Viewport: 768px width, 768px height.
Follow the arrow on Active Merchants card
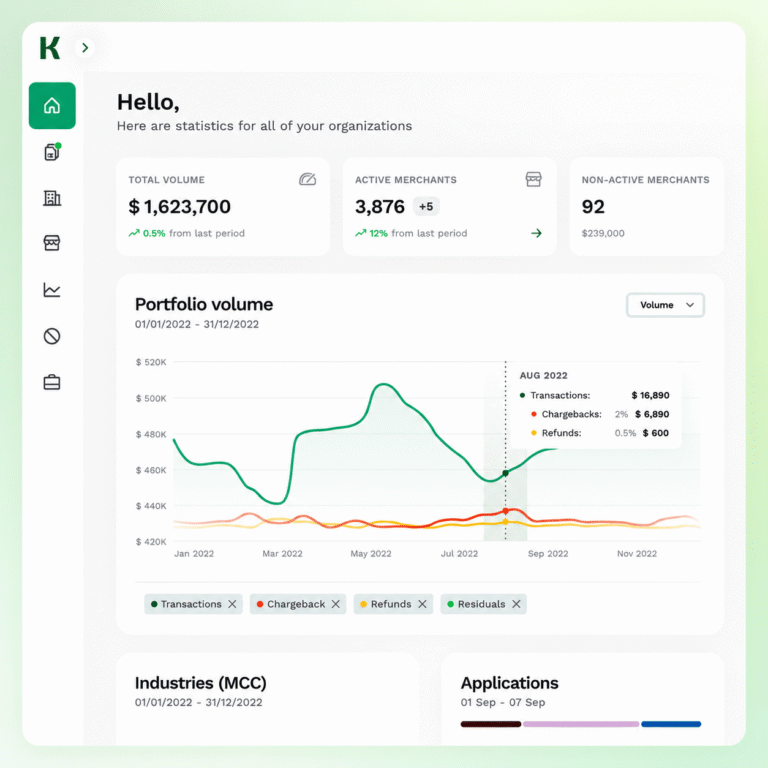point(536,233)
